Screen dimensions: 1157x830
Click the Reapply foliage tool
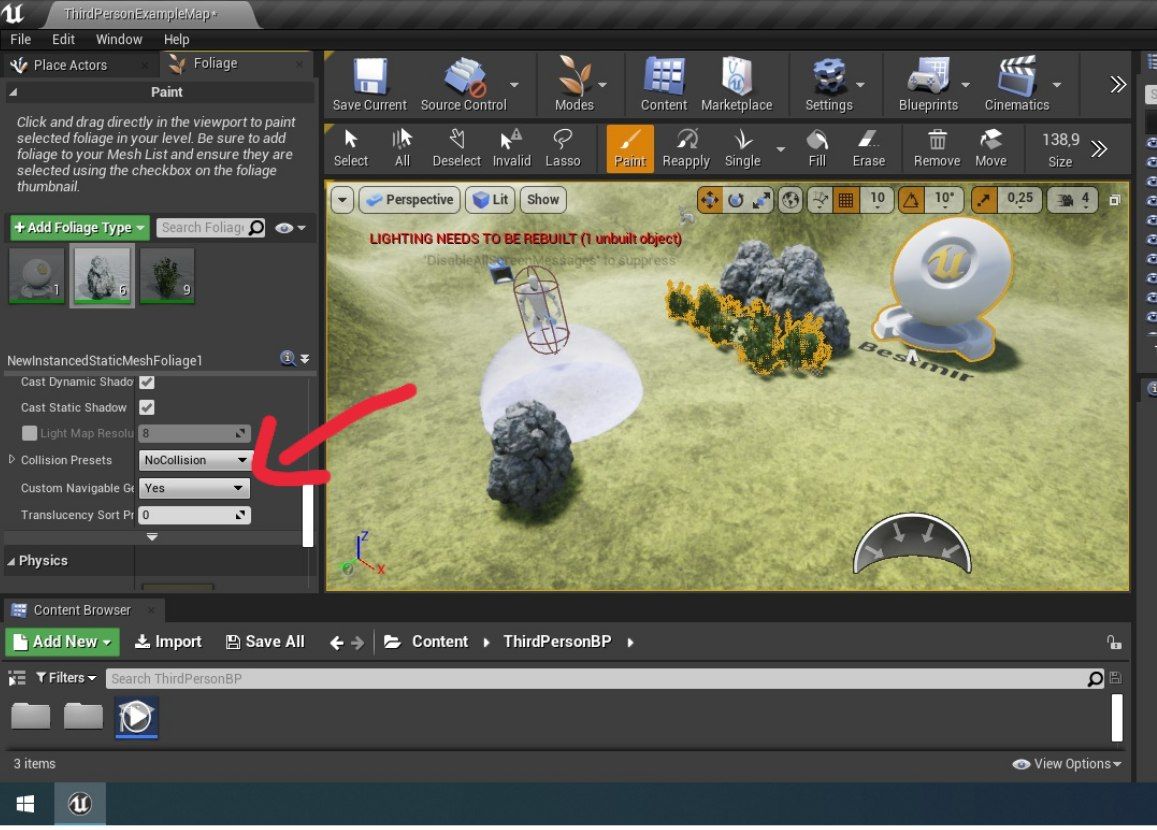(685, 148)
